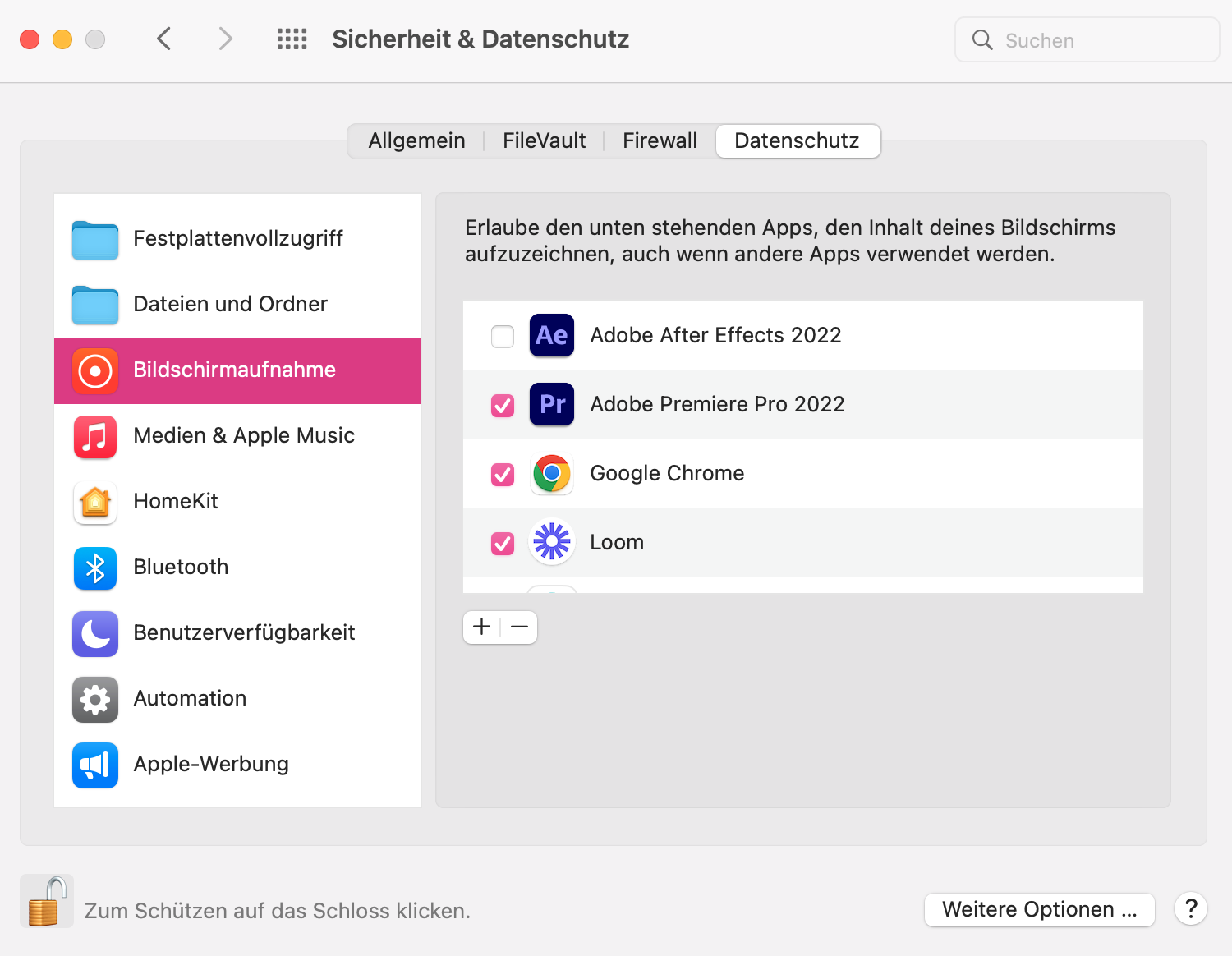This screenshot has width=1232, height=956.
Task: Click the Bluetooth icon in sidebar
Action: click(95, 568)
